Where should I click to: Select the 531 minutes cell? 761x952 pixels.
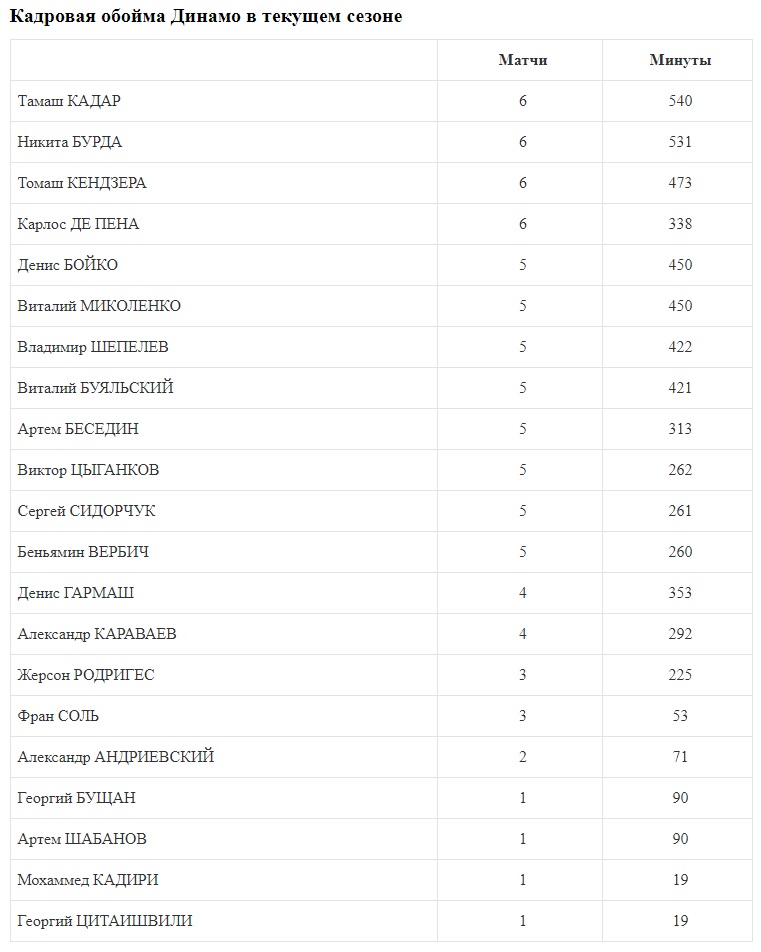680,142
